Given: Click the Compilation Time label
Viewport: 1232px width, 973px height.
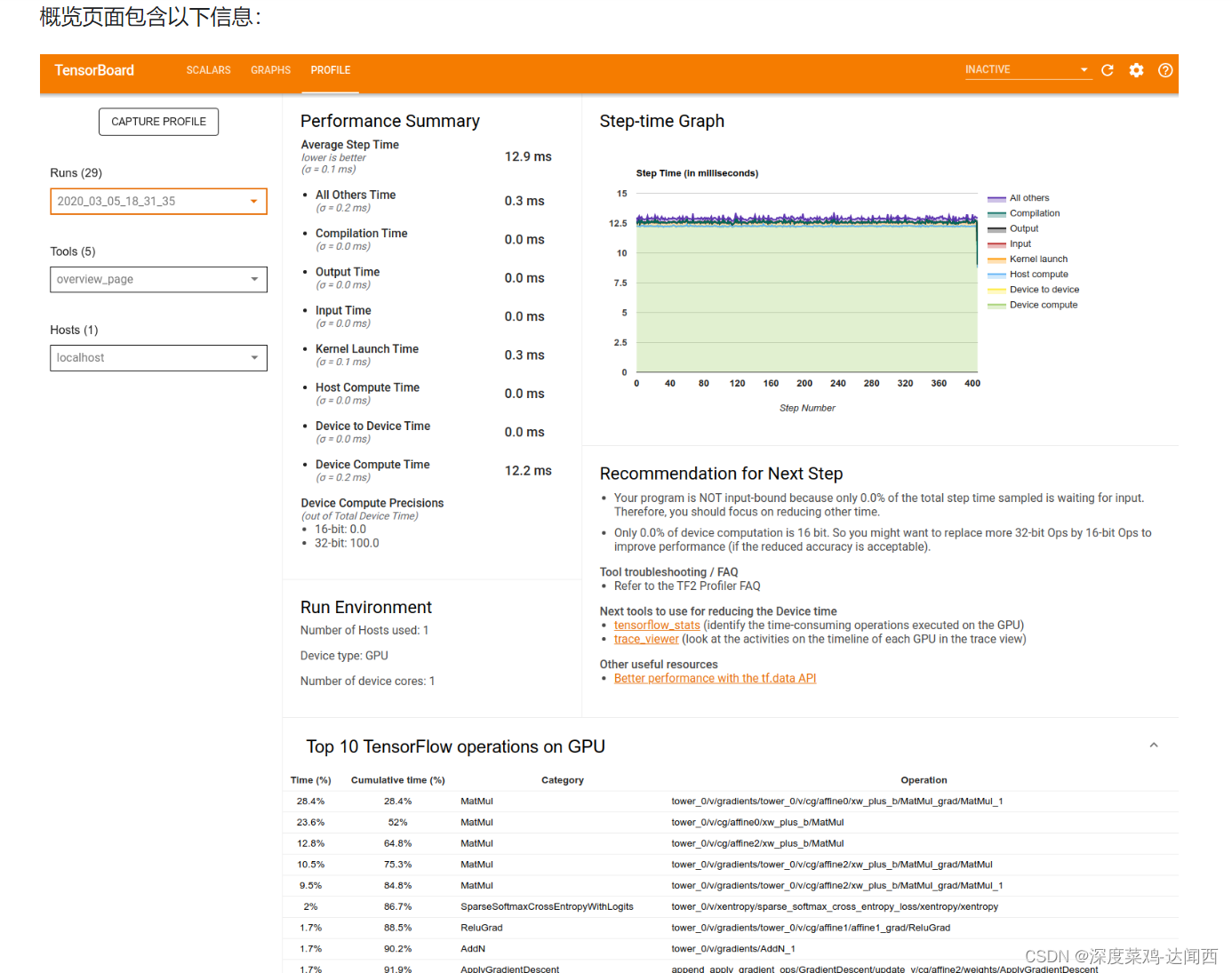Looking at the screenshot, I should click(362, 234).
